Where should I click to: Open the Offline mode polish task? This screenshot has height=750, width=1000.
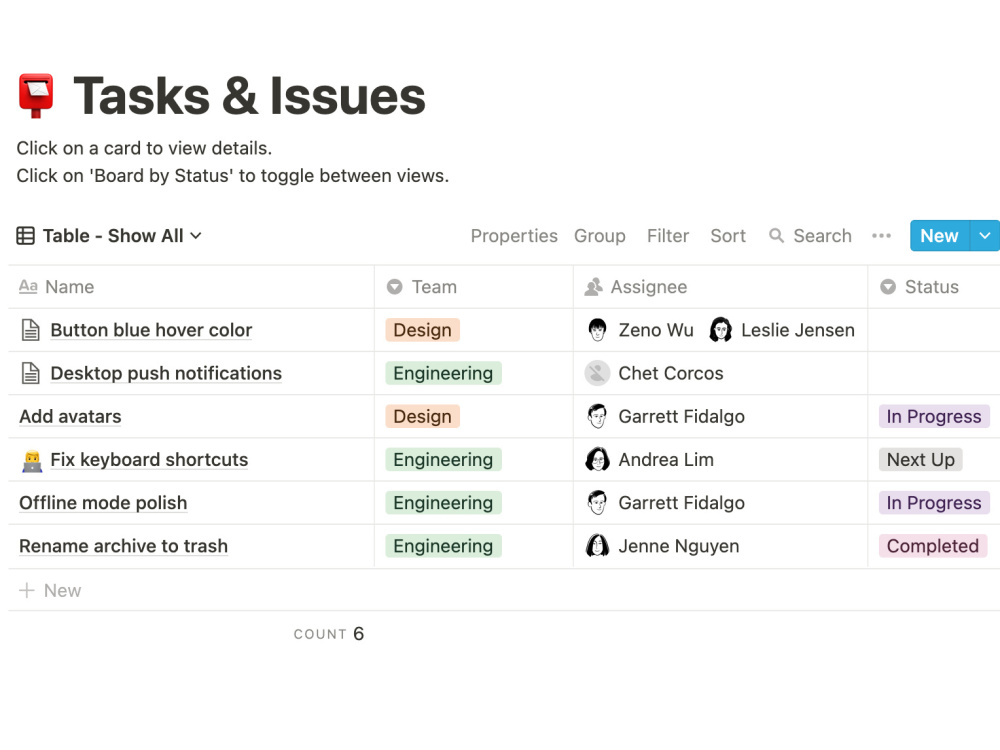click(103, 503)
